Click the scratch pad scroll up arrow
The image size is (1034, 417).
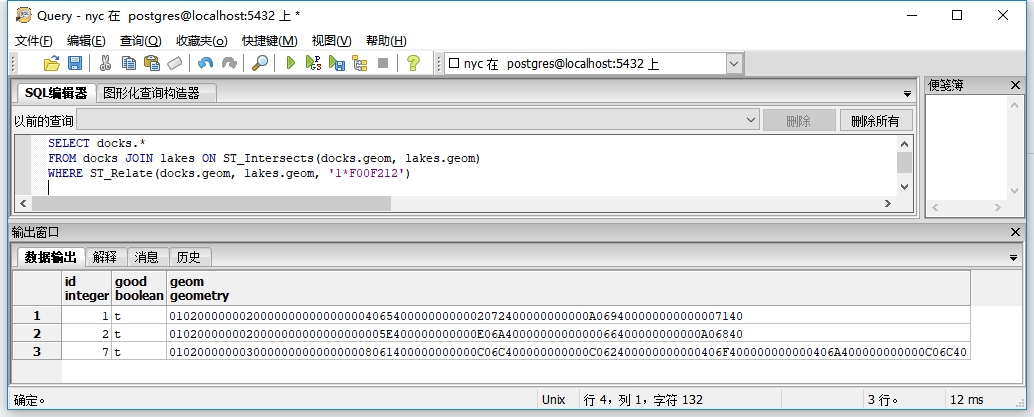1015,104
